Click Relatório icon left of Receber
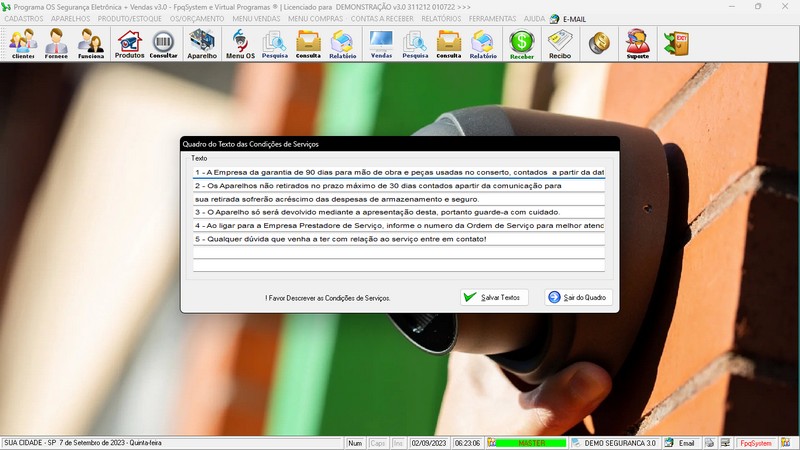The image size is (800, 450). 483,44
